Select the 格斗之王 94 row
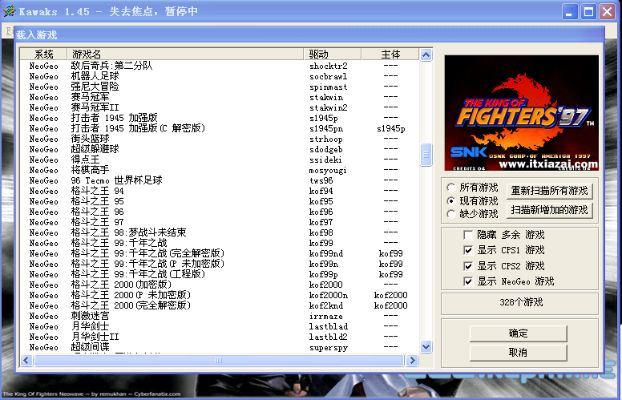Viewport: 622px width, 400px height. pos(219,191)
